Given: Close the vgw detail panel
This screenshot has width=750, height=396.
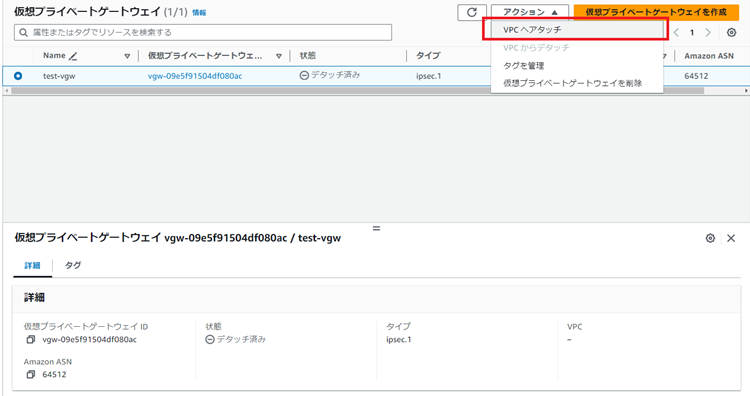Looking at the screenshot, I should coord(731,238).
